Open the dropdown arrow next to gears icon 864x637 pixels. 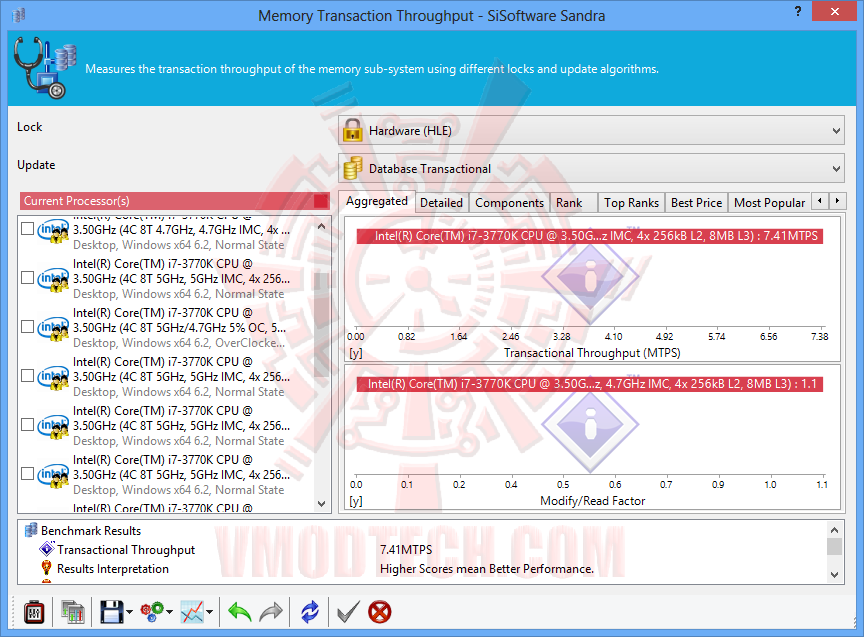click(169, 612)
